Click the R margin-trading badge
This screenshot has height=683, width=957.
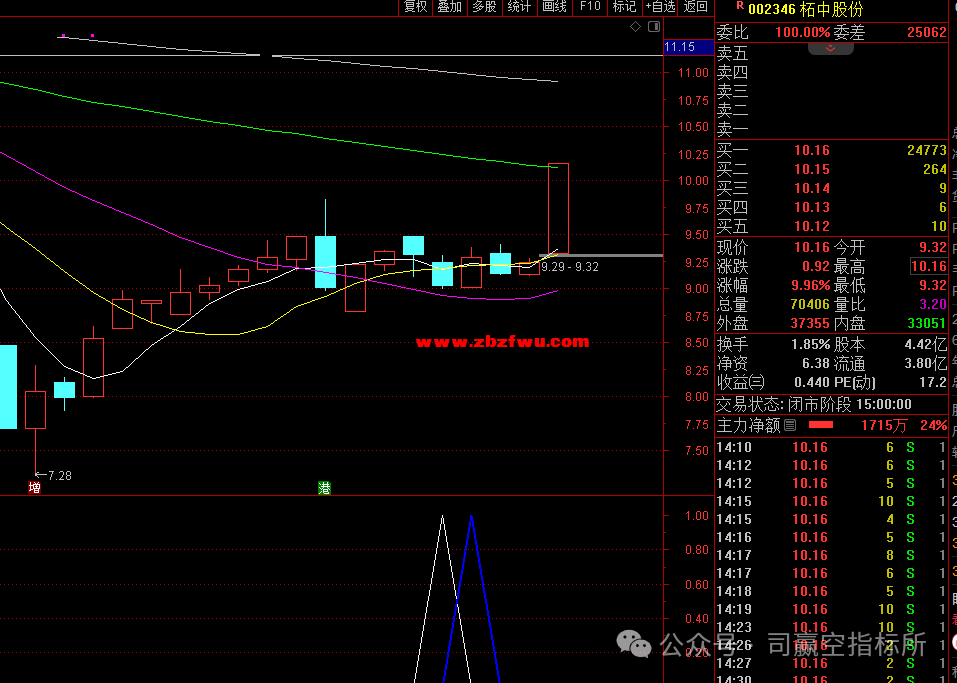pos(740,5)
